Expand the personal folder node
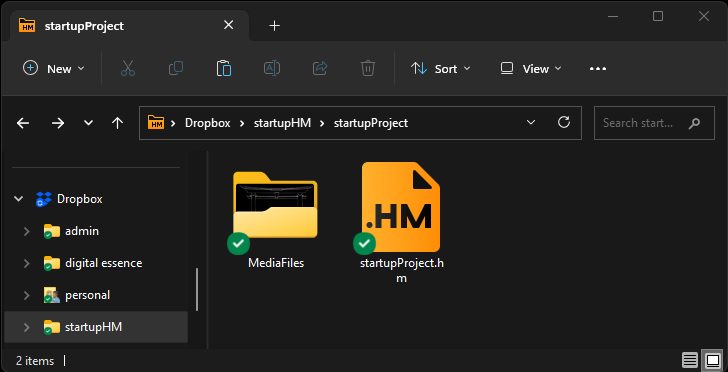The height and width of the screenshot is (372, 728). coord(27,295)
